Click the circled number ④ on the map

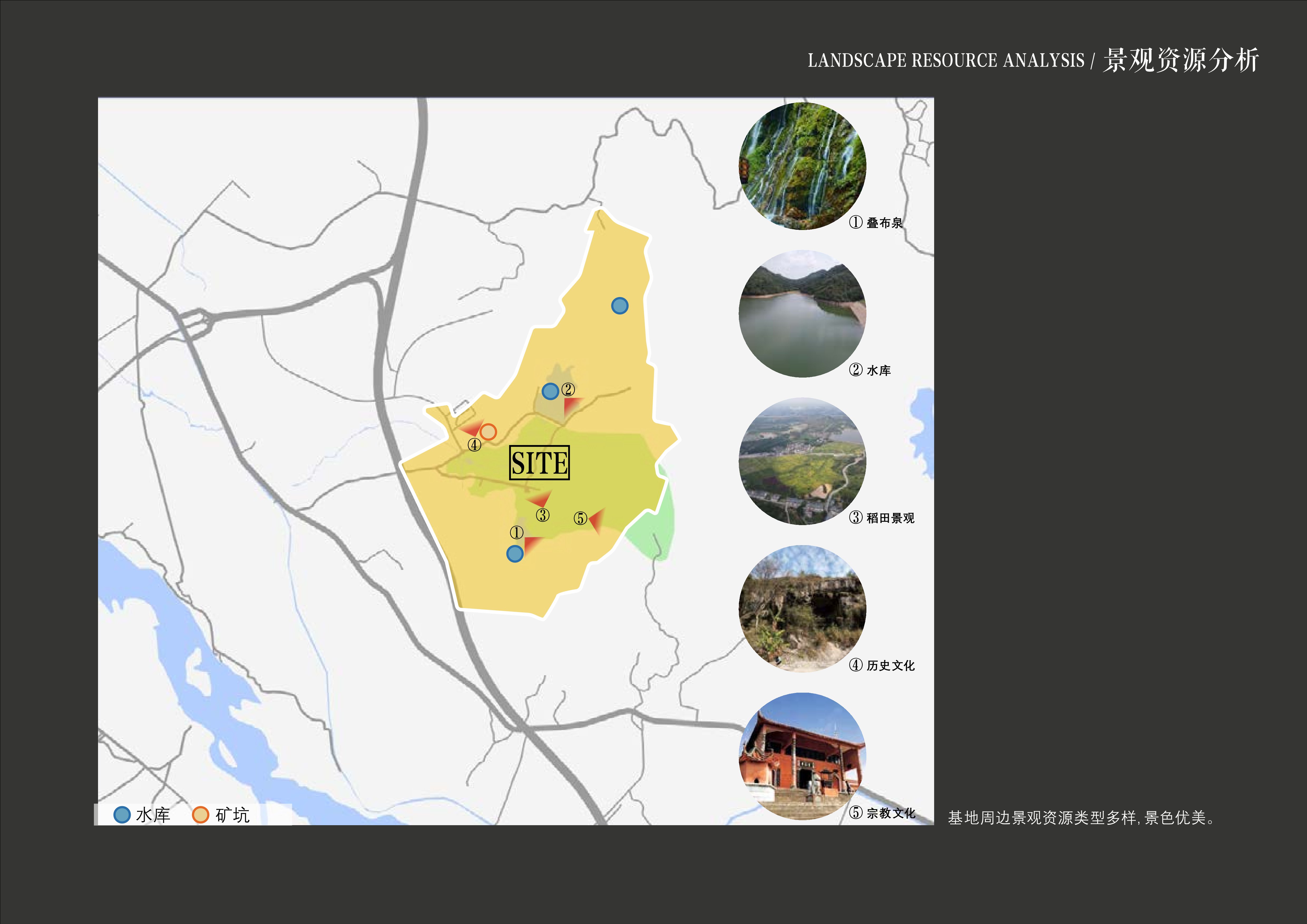[x=474, y=445]
